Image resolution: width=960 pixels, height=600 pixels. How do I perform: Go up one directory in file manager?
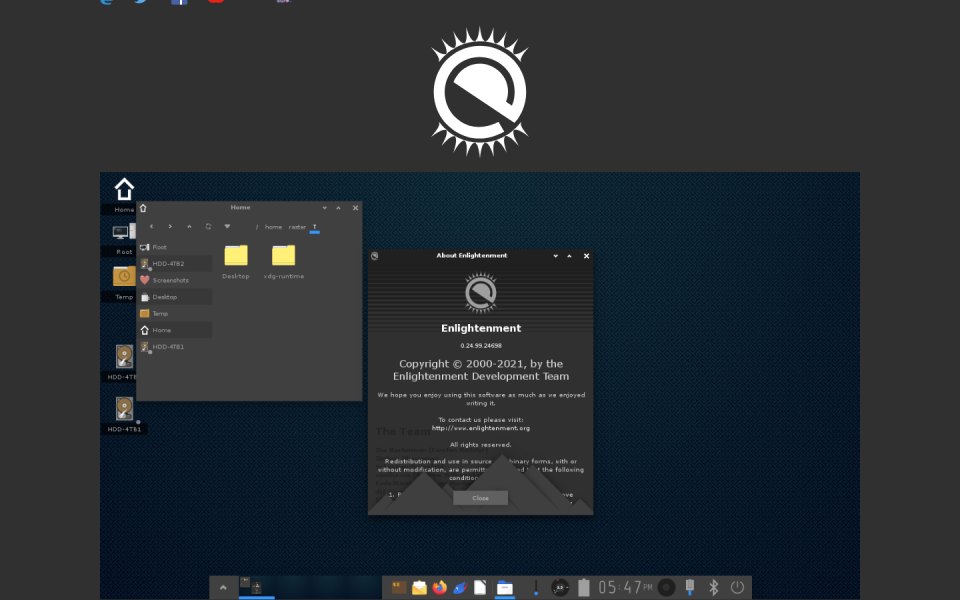189,227
